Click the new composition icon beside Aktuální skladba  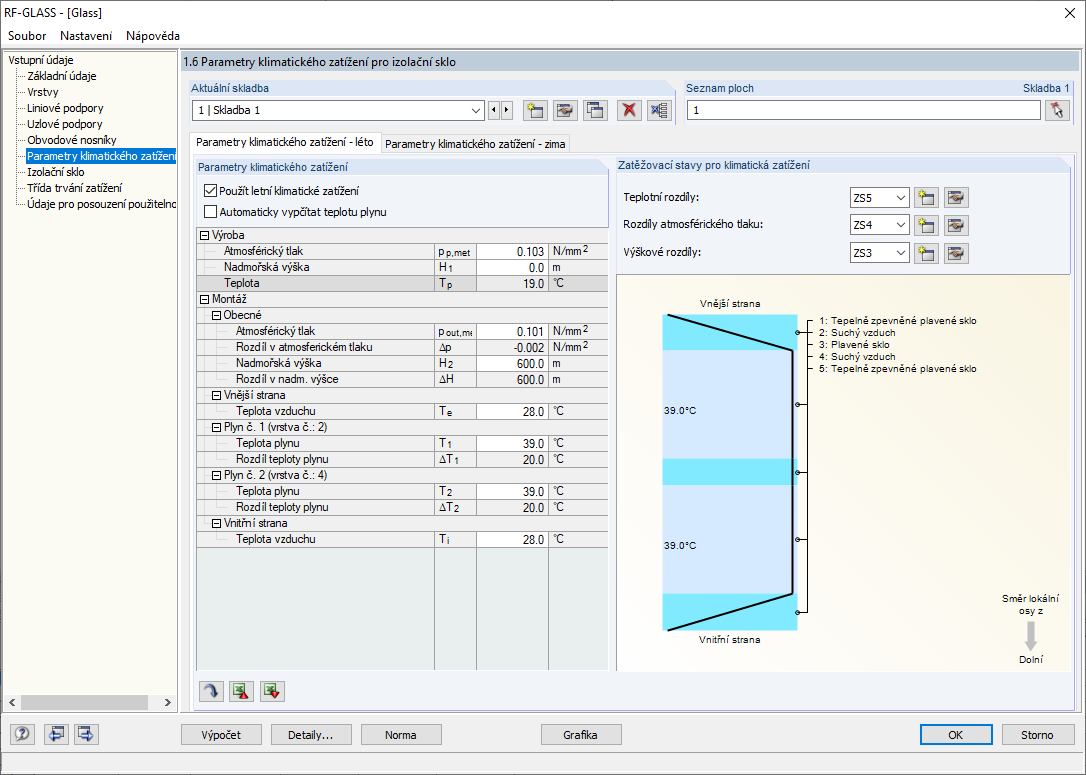(x=535, y=110)
